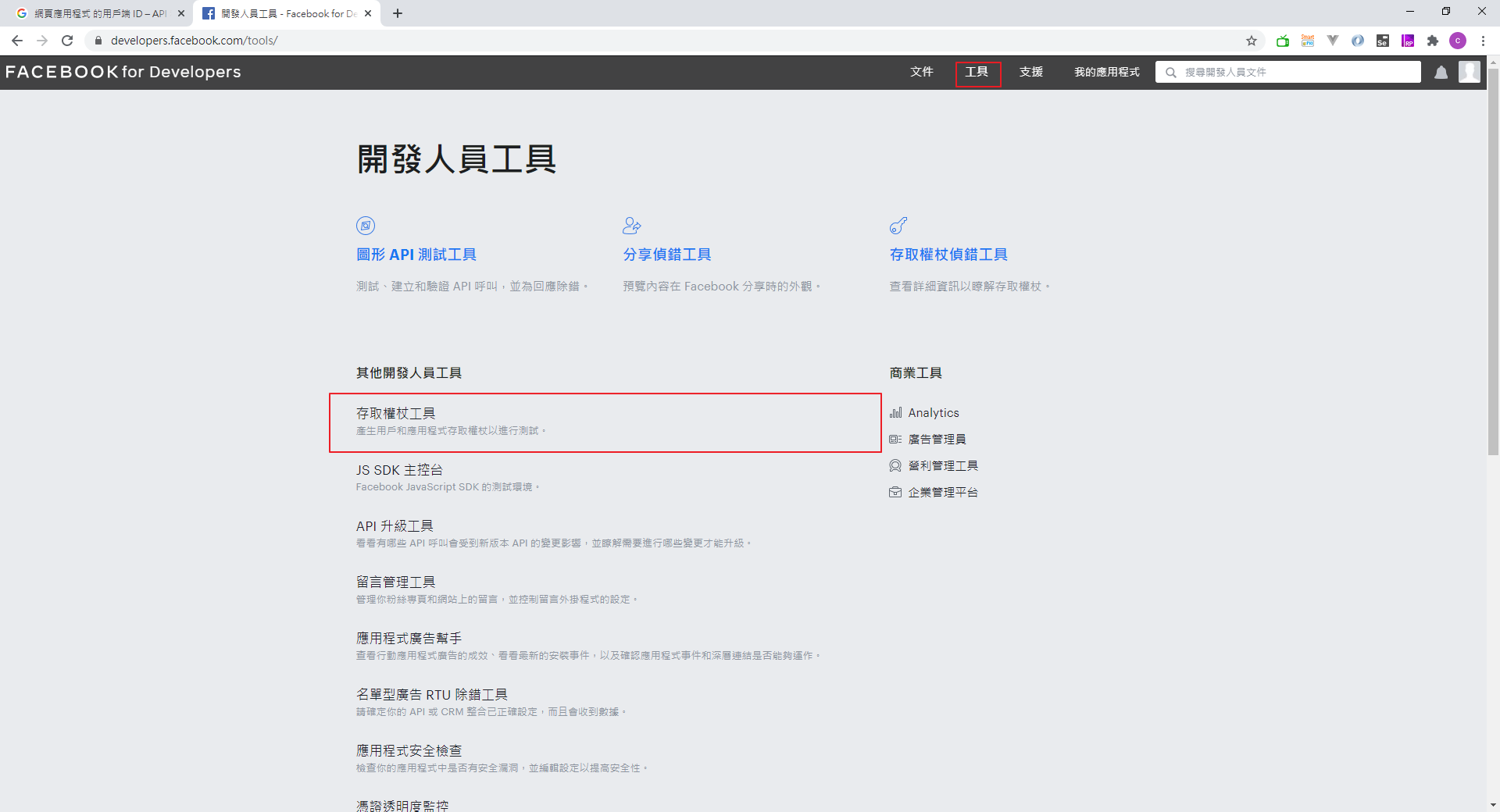Viewport: 1500px width, 812px height.
Task: View site info via the lock icon
Action: (98, 41)
